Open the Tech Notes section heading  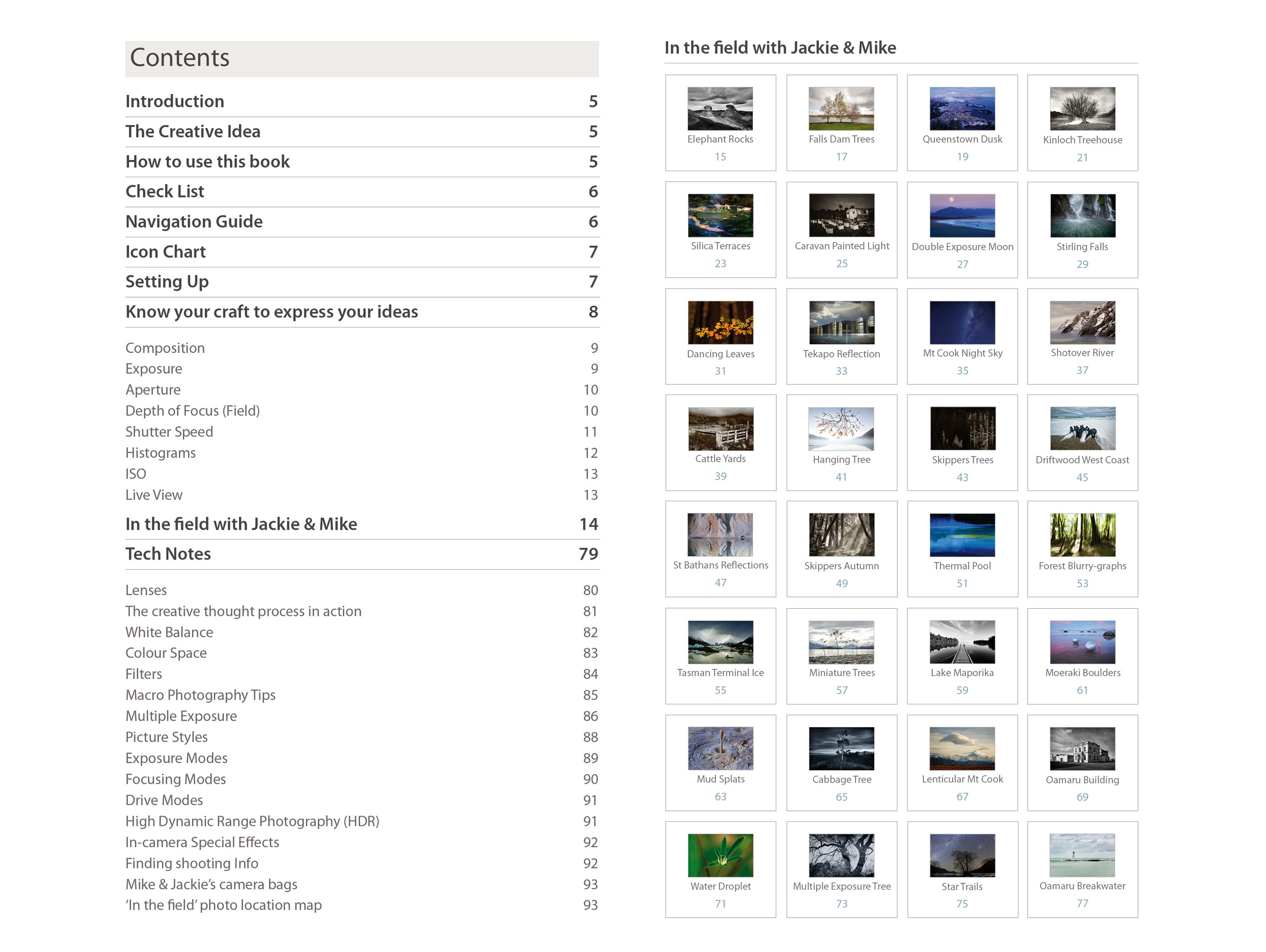point(362,554)
